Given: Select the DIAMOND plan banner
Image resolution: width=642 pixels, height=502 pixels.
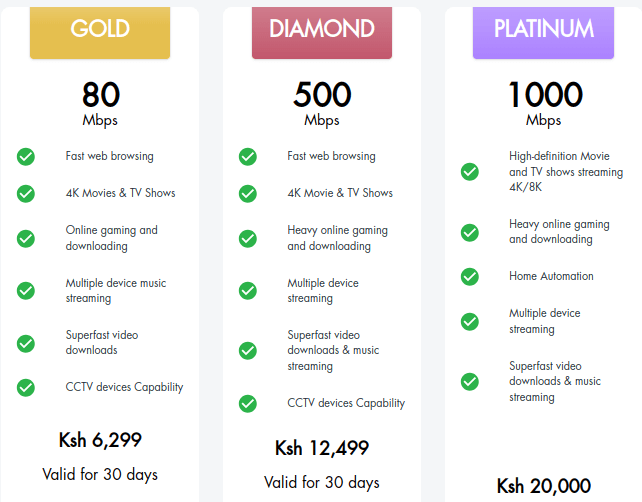Looking at the screenshot, I should (x=322, y=32).
